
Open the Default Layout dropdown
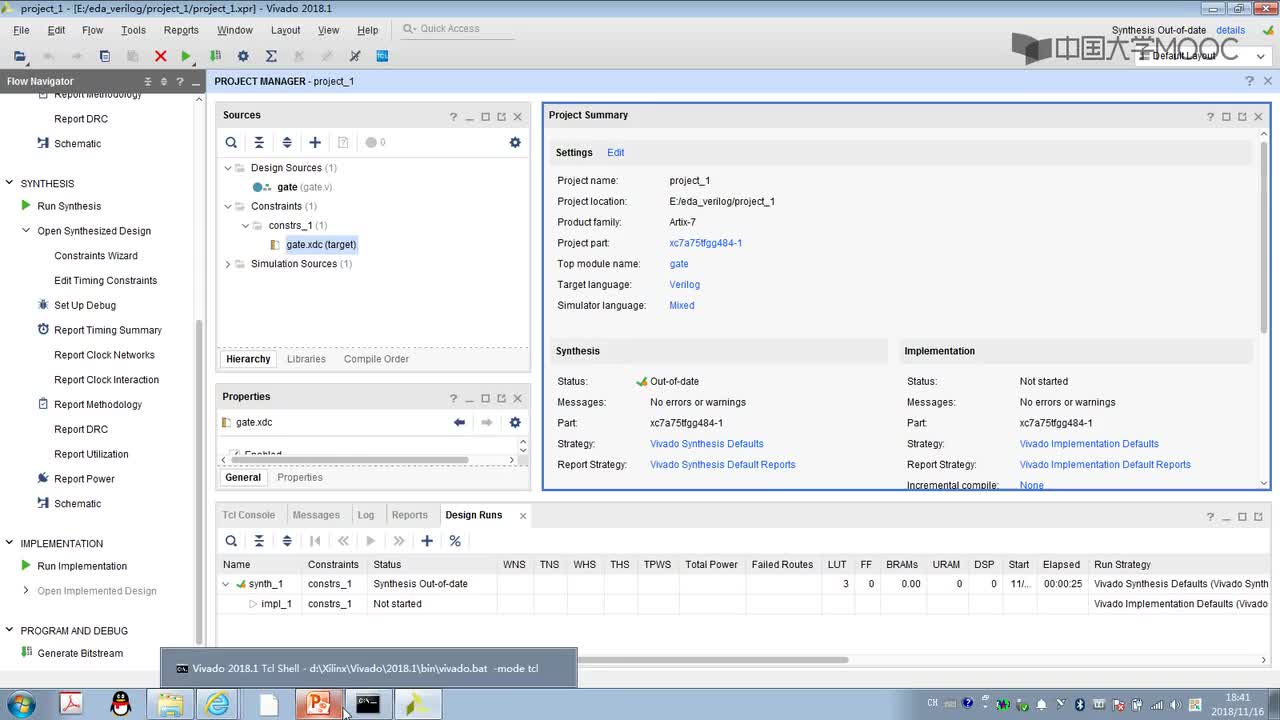(1203, 56)
